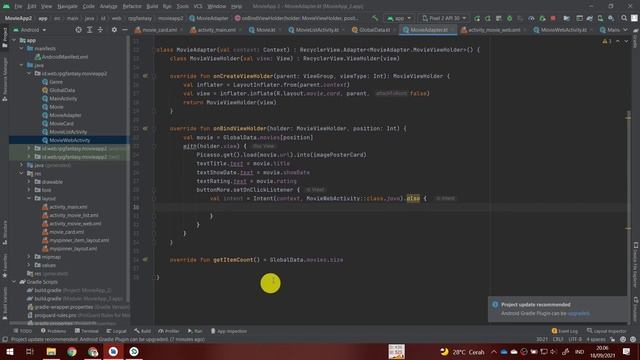
Task: Click the Profile app icon in toolbar
Action: (x=531, y=18)
